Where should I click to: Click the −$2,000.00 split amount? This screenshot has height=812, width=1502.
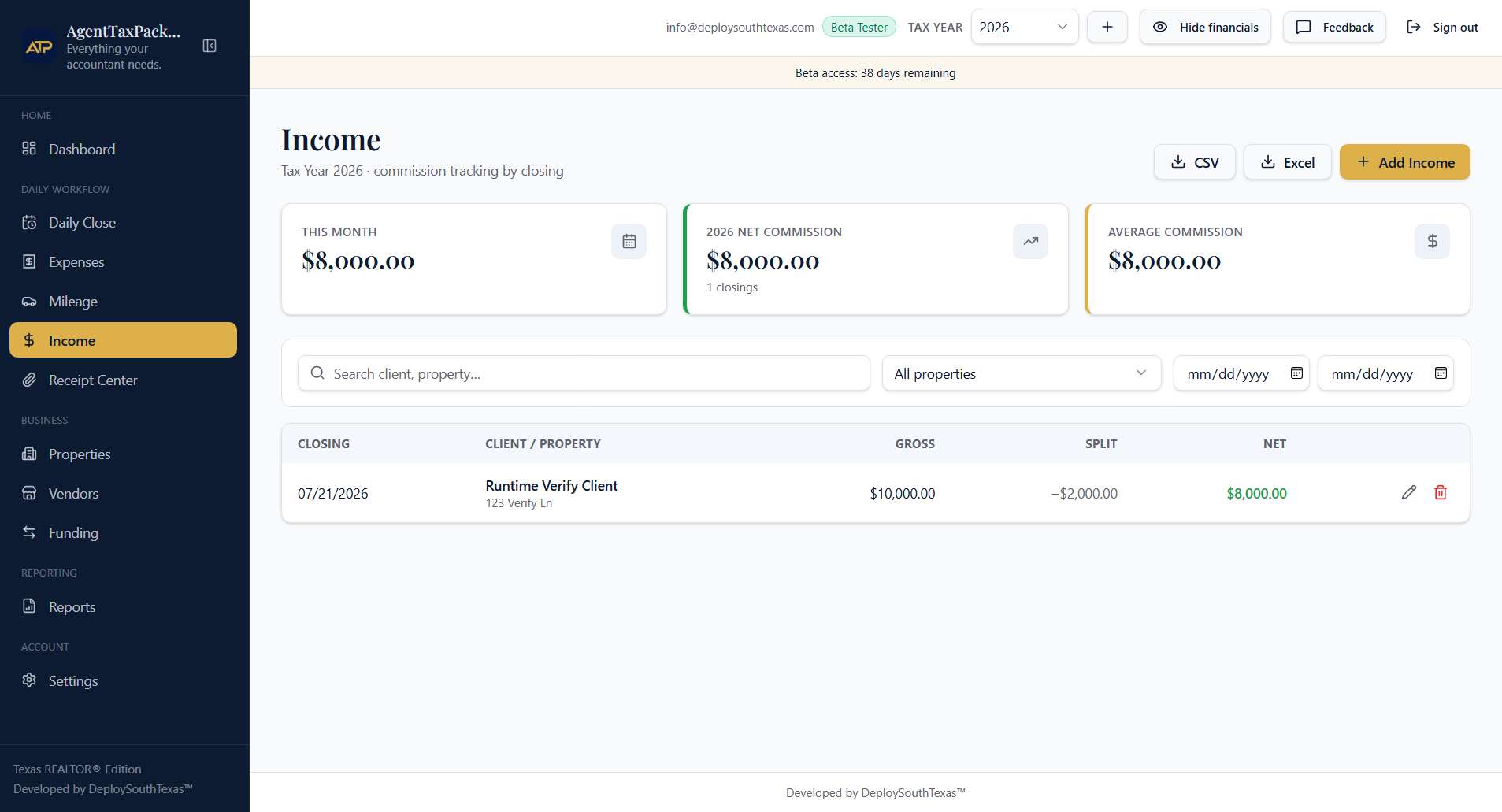1084,494
